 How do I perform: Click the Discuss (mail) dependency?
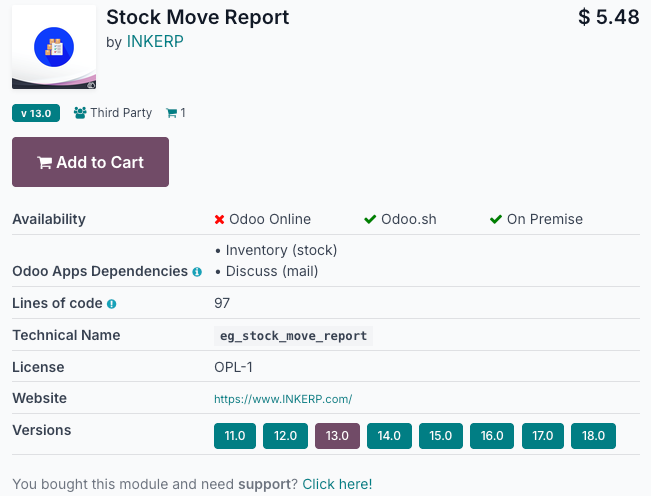272,271
